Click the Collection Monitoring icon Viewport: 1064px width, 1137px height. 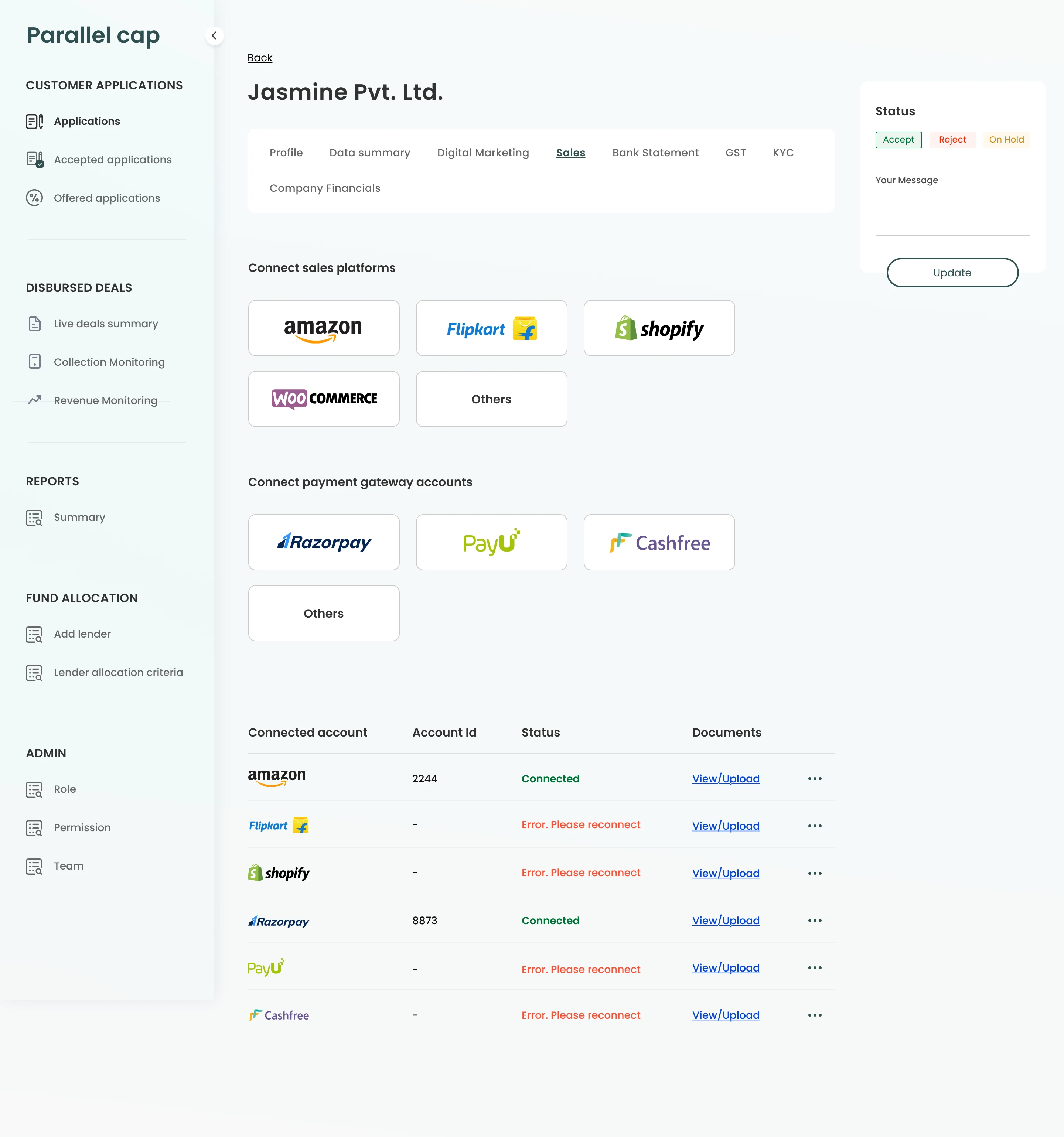coord(34,362)
